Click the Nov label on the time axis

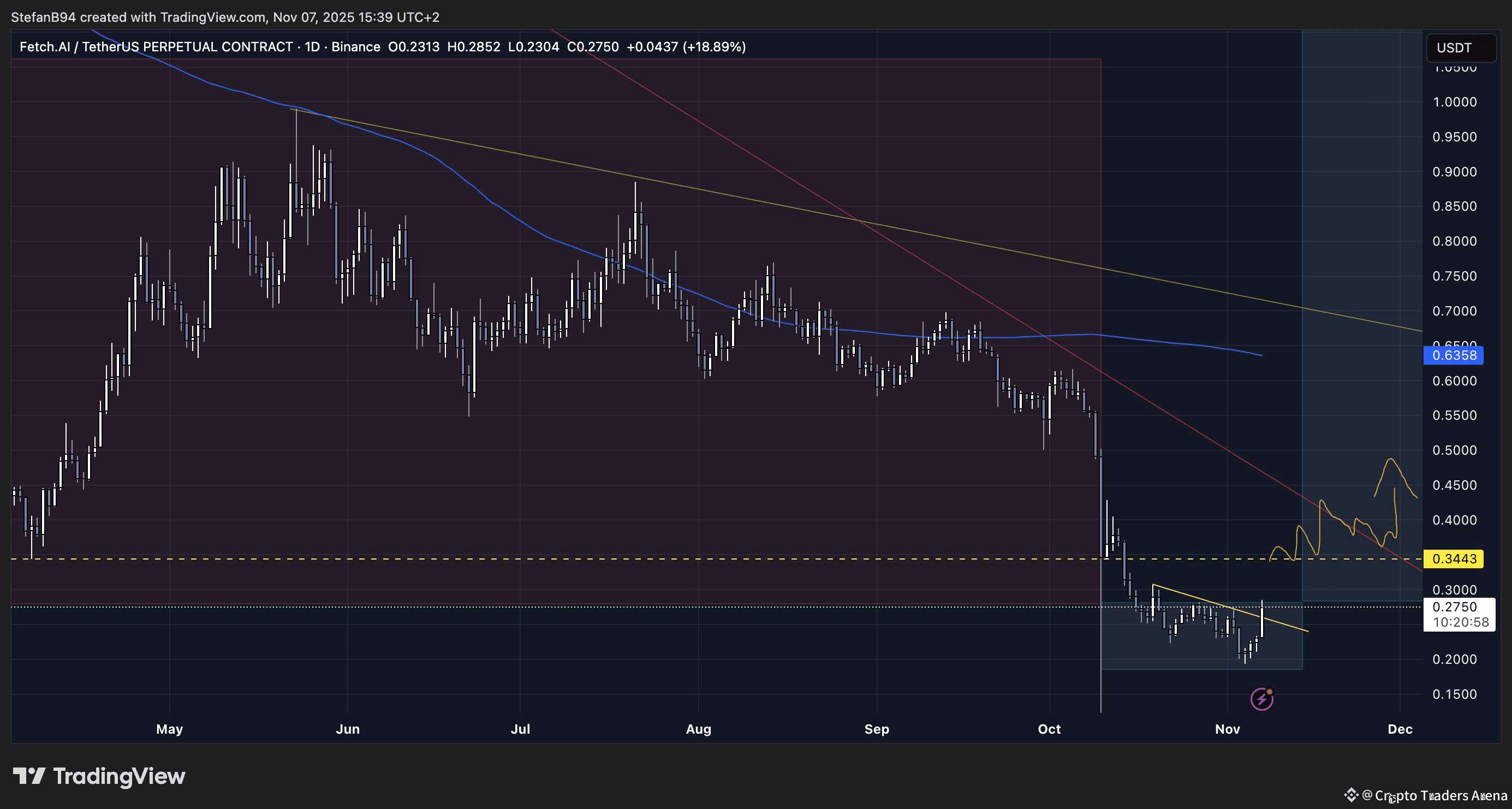1227,729
